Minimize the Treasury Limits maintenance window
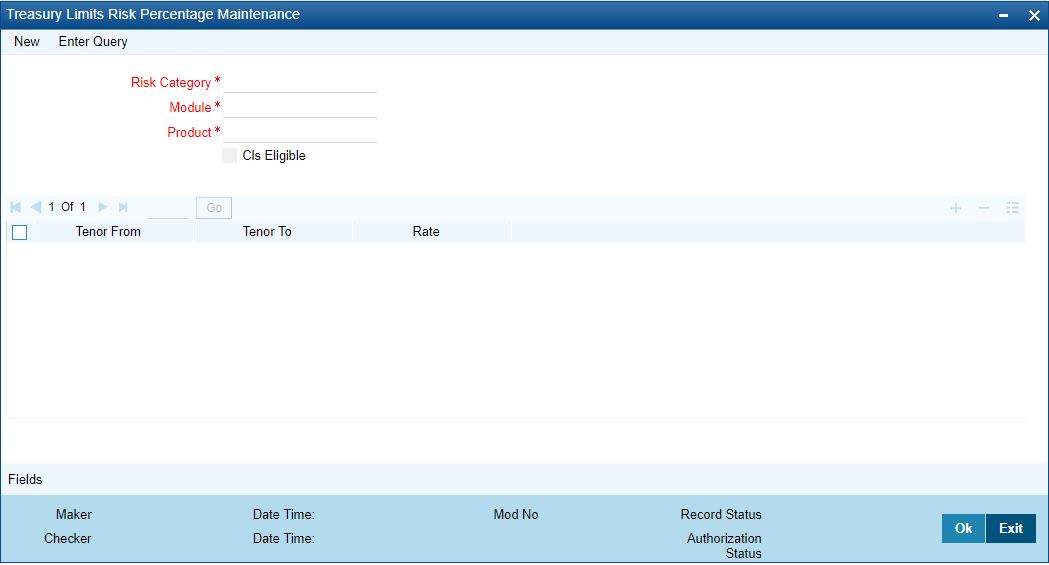 pos(1004,15)
